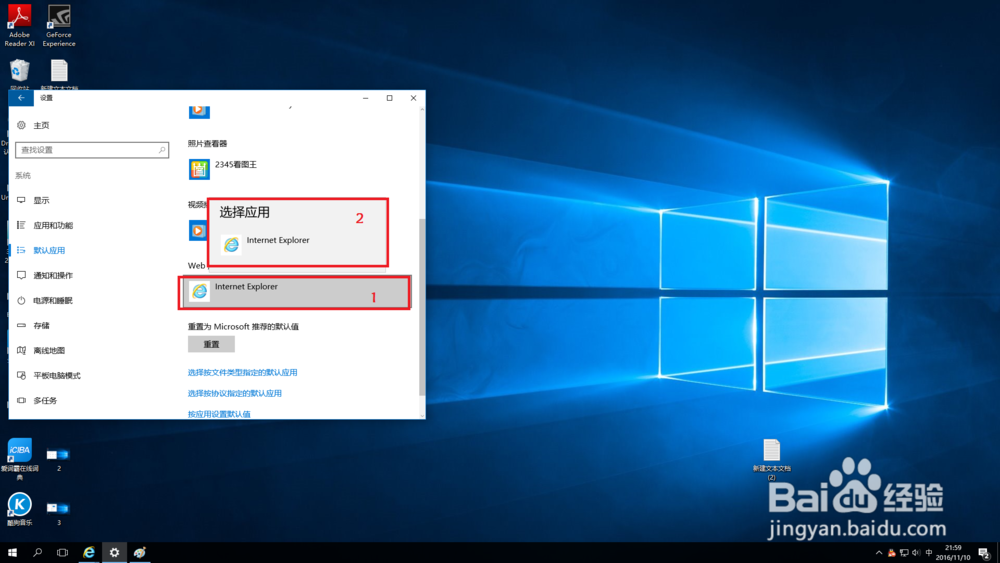Screen dimensions: 1000x563
Task: Open 按应用设置默认值 link
Action: 219,414
